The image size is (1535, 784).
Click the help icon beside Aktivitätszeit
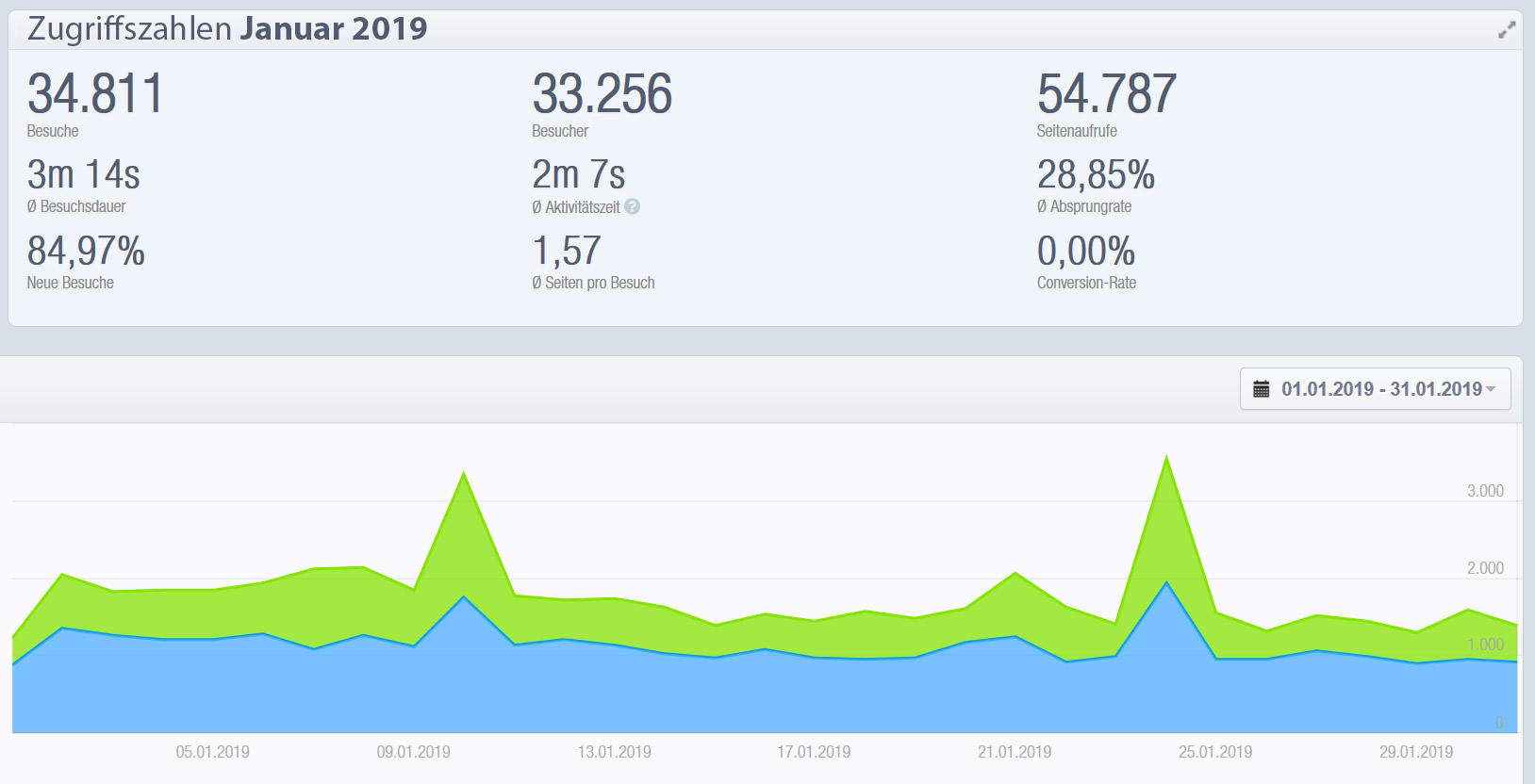click(632, 206)
